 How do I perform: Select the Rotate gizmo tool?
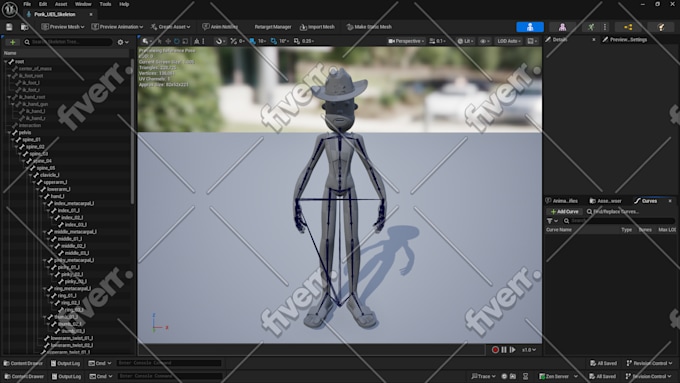pos(177,41)
